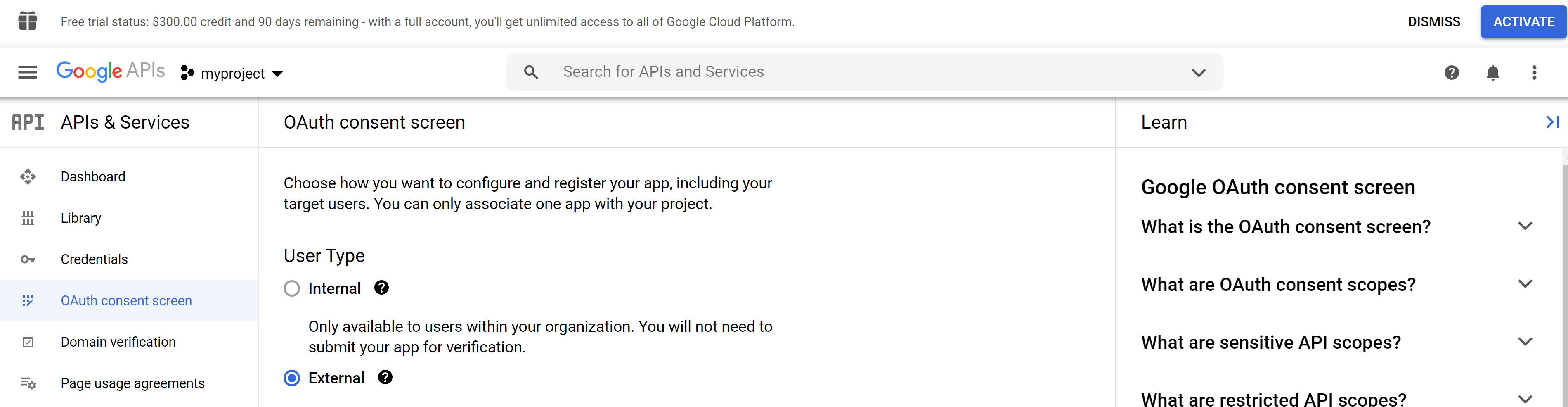The width and height of the screenshot is (1568, 407).
Task: Show help tooltip for Internal user type
Action: click(x=382, y=288)
